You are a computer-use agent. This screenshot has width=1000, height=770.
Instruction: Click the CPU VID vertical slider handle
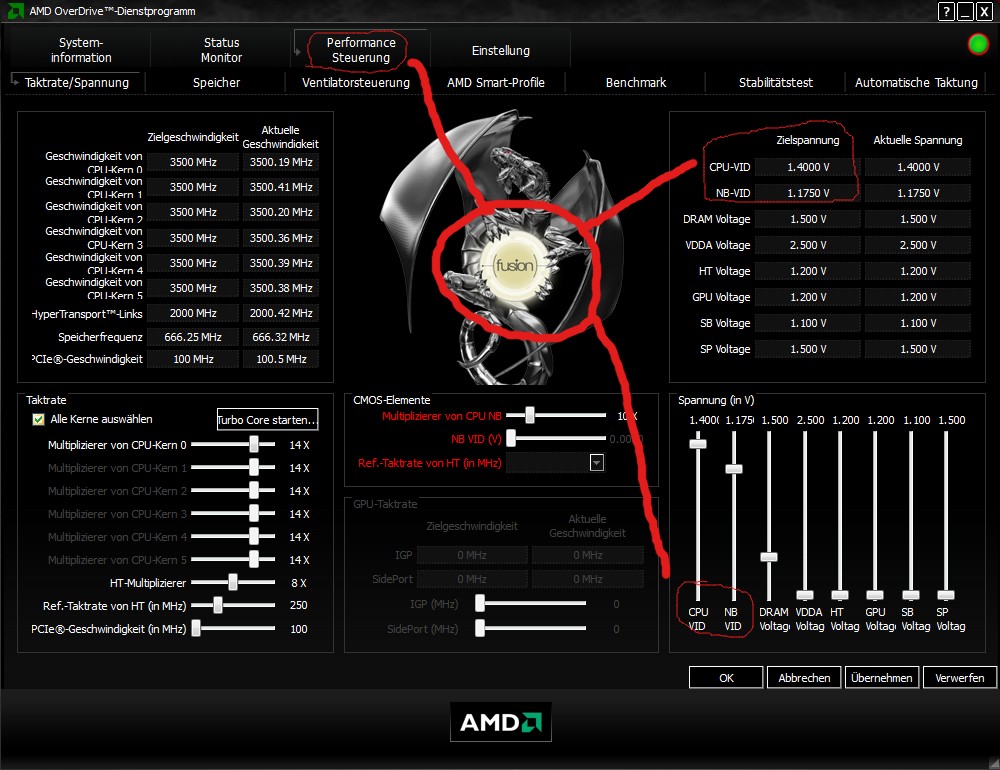click(x=698, y=444)
